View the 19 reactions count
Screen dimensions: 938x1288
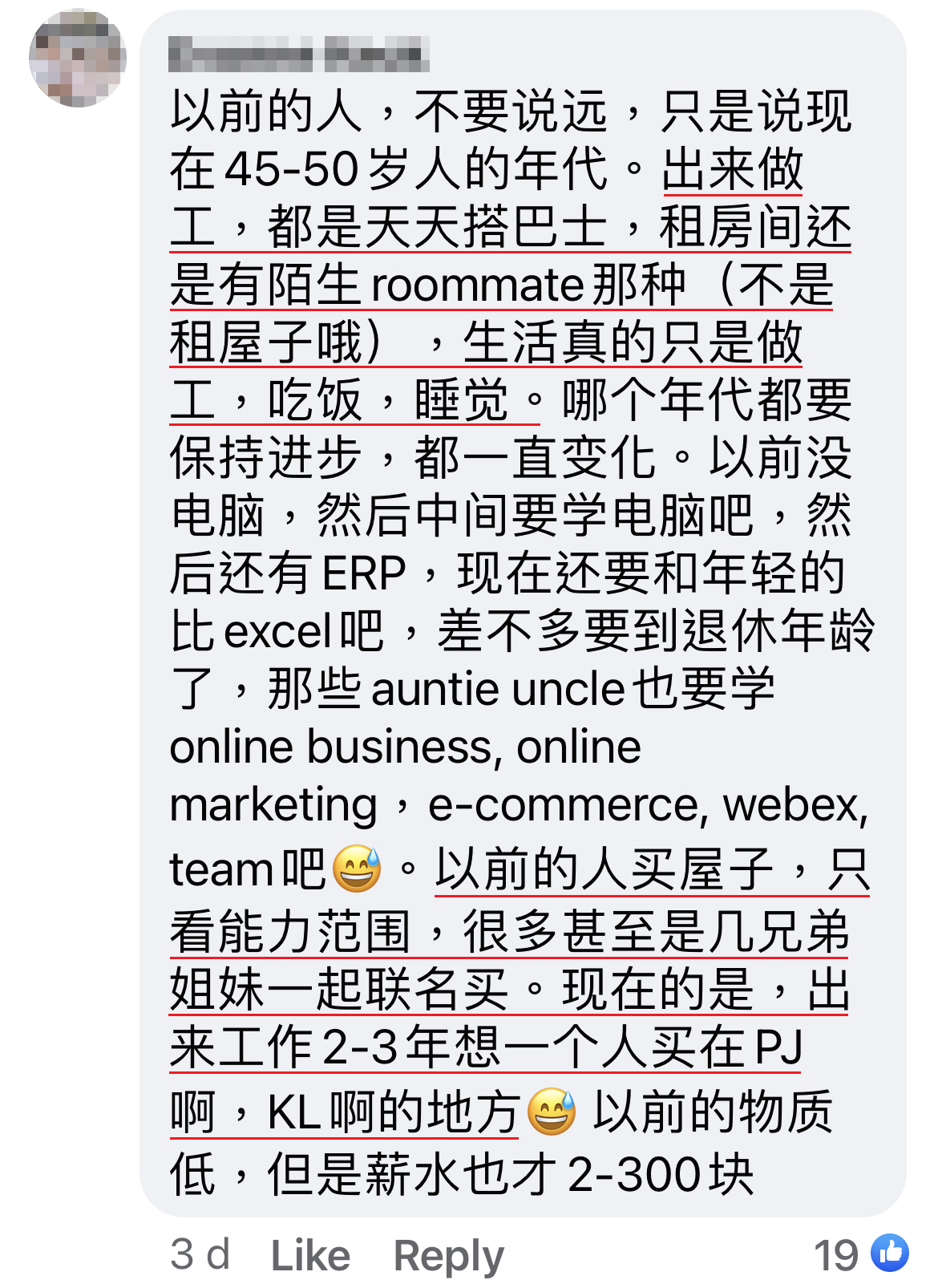point(835,1255)
